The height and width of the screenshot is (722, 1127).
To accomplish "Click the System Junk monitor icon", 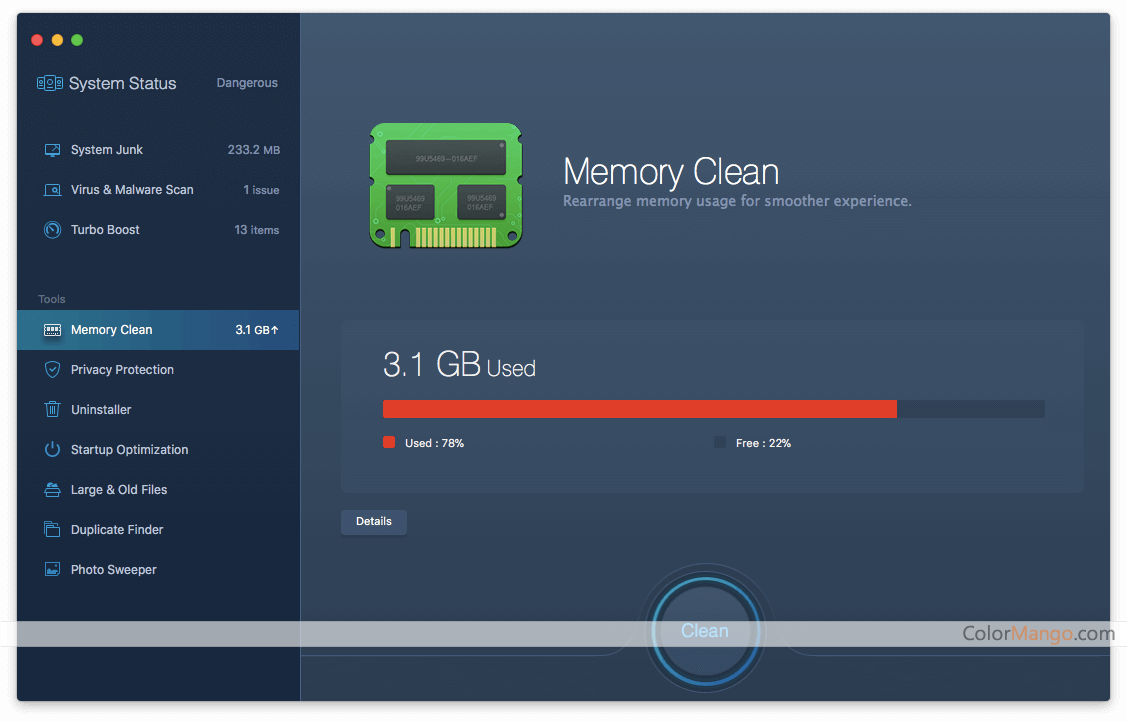I will [x=53, y=150].
